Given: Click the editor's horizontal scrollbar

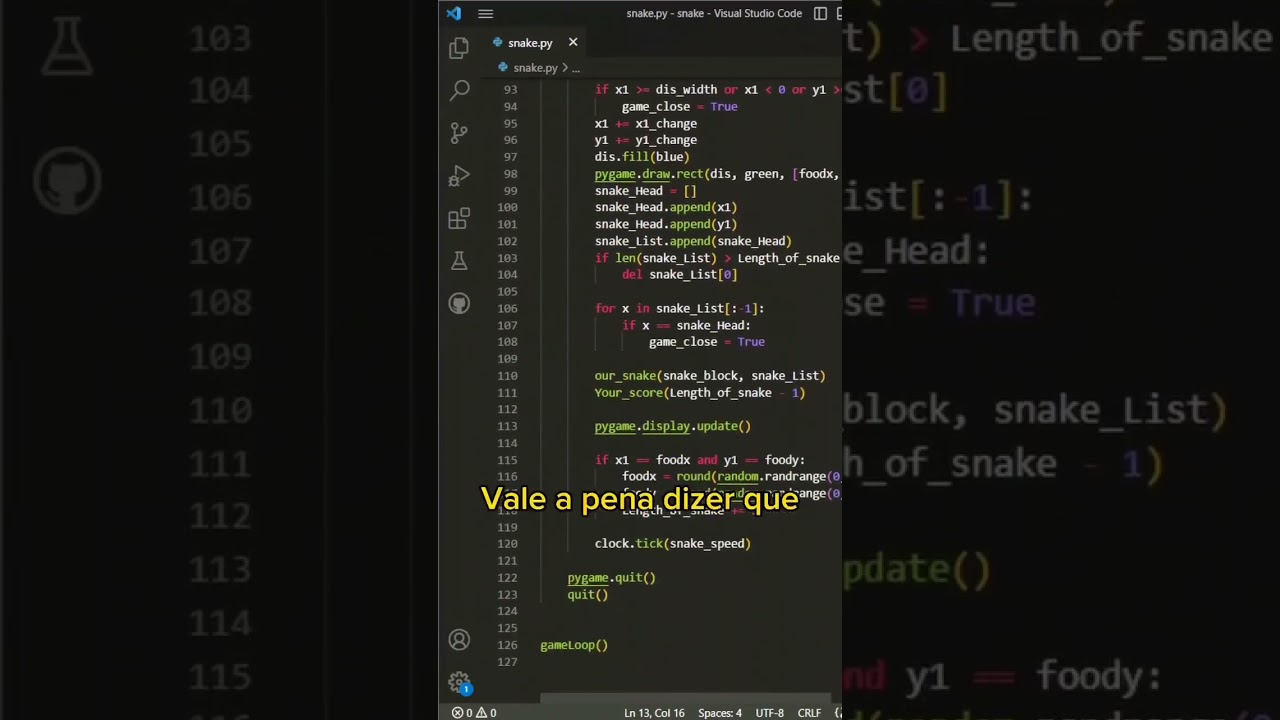Looking at the screenshot, I should pos(685,699).
